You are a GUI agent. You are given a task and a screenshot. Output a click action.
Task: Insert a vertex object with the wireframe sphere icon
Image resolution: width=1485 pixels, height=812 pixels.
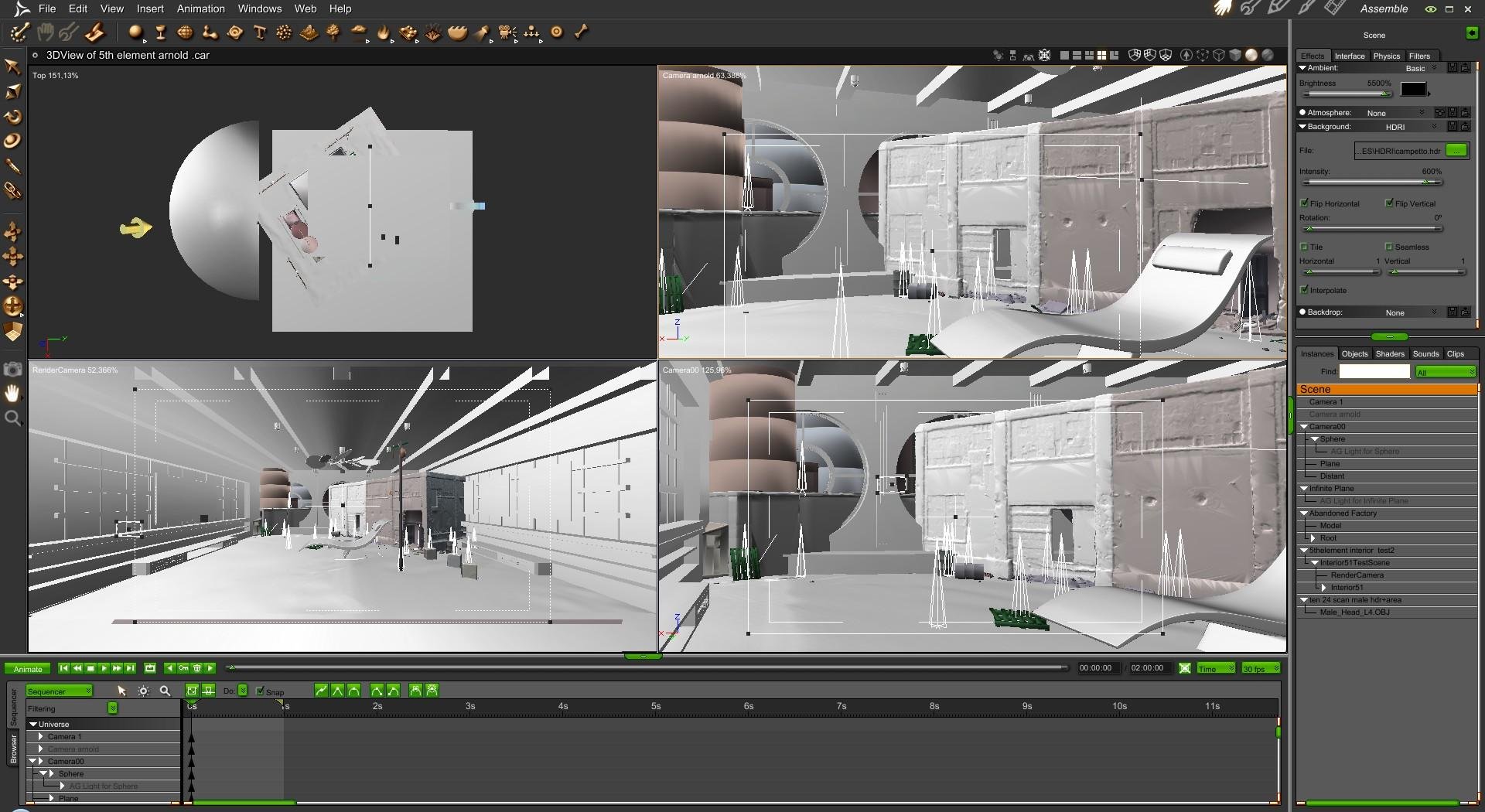[186, 32]
